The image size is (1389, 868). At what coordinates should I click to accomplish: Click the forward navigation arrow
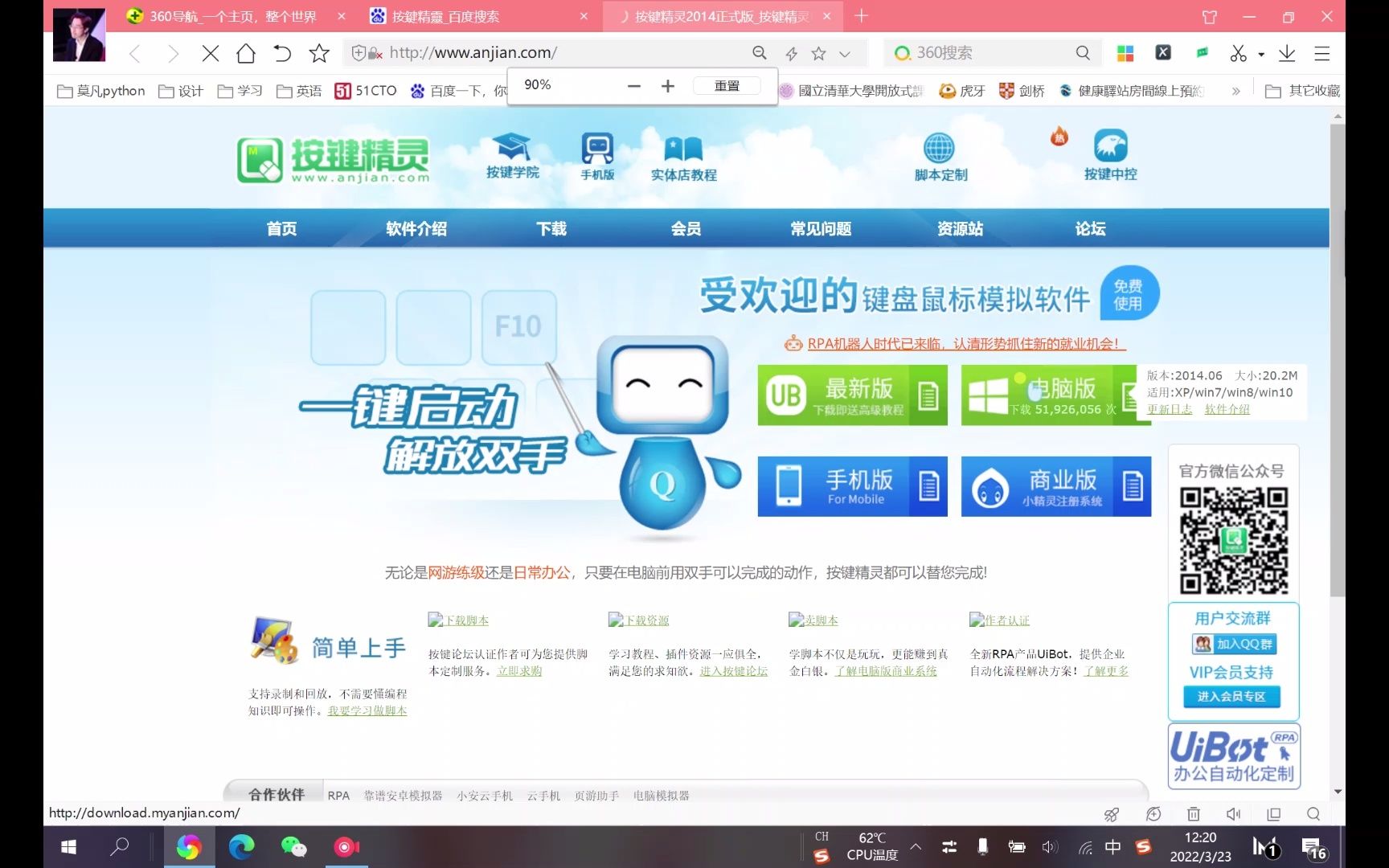pos(173,54)
